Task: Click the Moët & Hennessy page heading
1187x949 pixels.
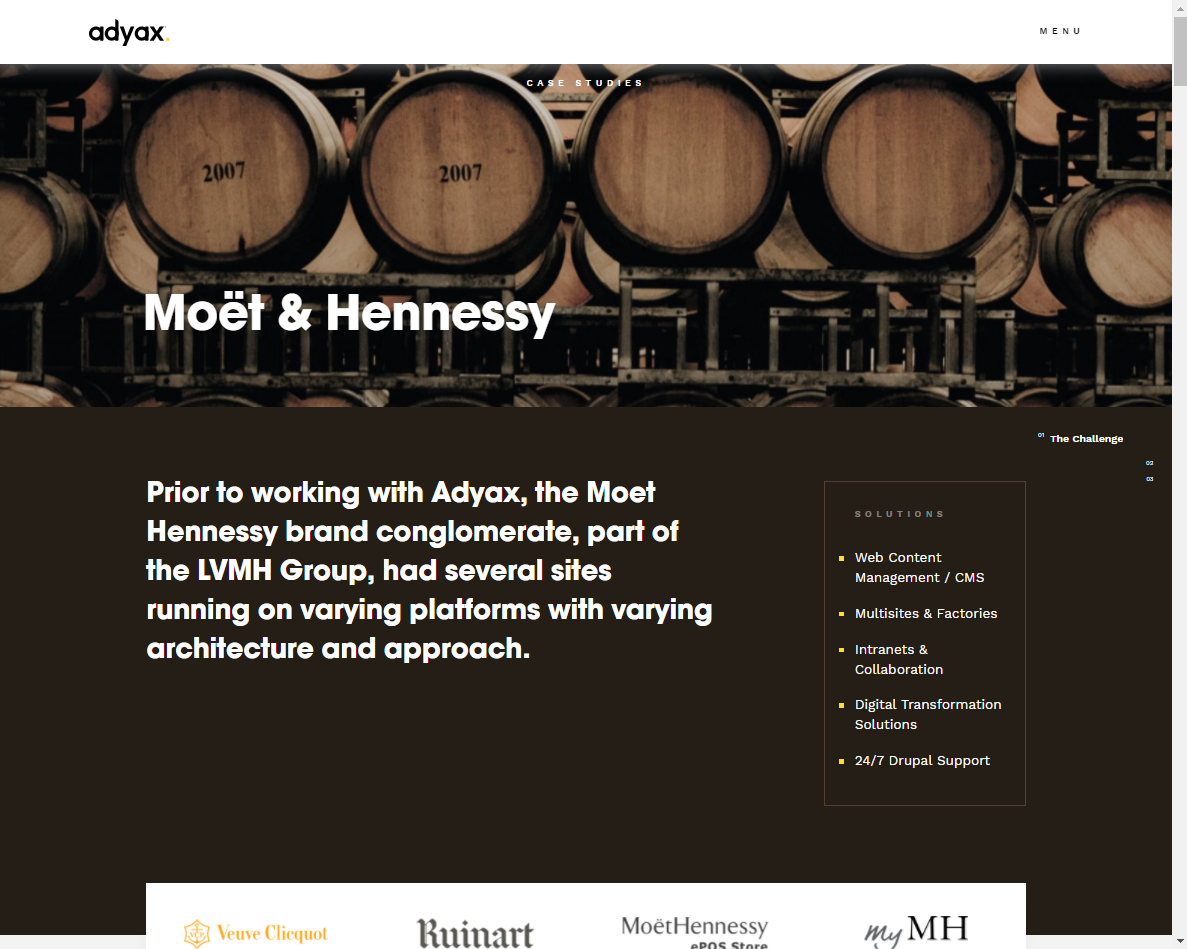Action: 350,313
